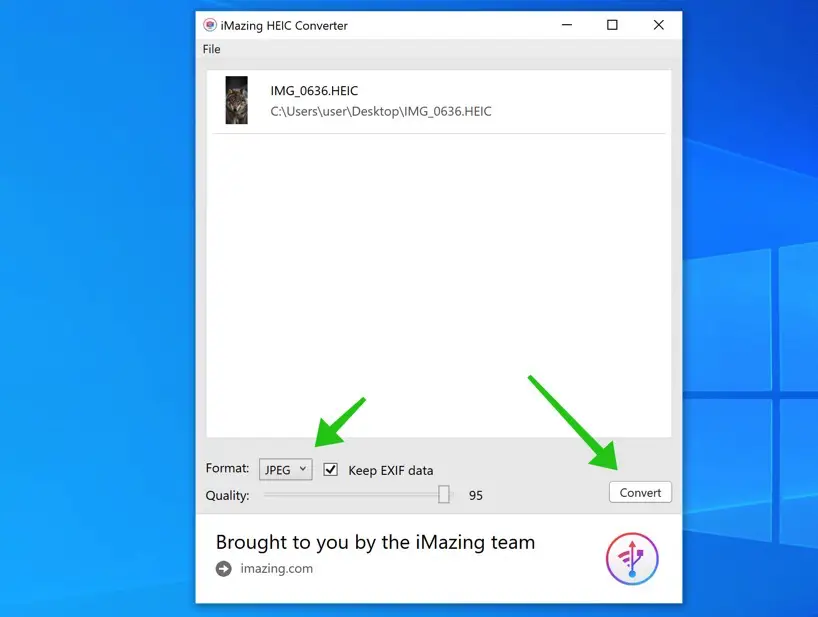Open the Format JPEG dropdown
The width and height of the screenshot is (818, 617).
click(x=285, y=469)
